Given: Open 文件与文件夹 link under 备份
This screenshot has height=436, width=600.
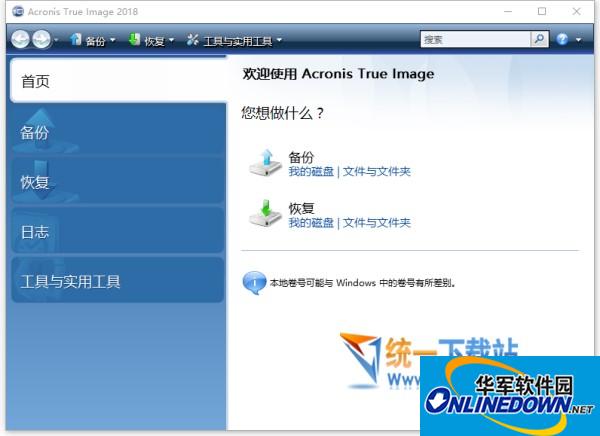Looking at the screenshot, I should click(x=377, y=171).
